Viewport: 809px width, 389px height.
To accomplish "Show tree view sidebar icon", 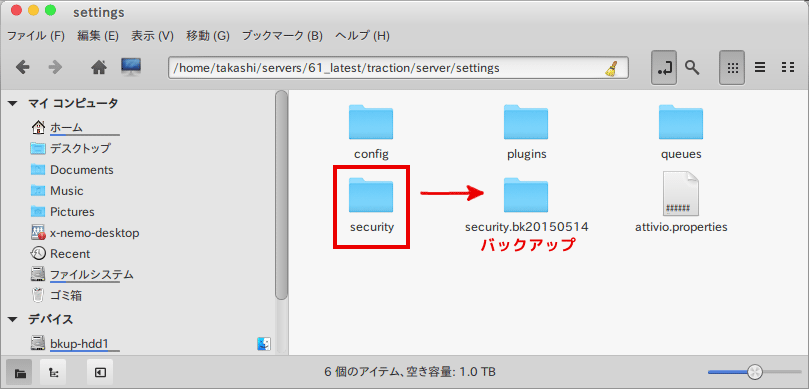I will (x=53, y=371).
